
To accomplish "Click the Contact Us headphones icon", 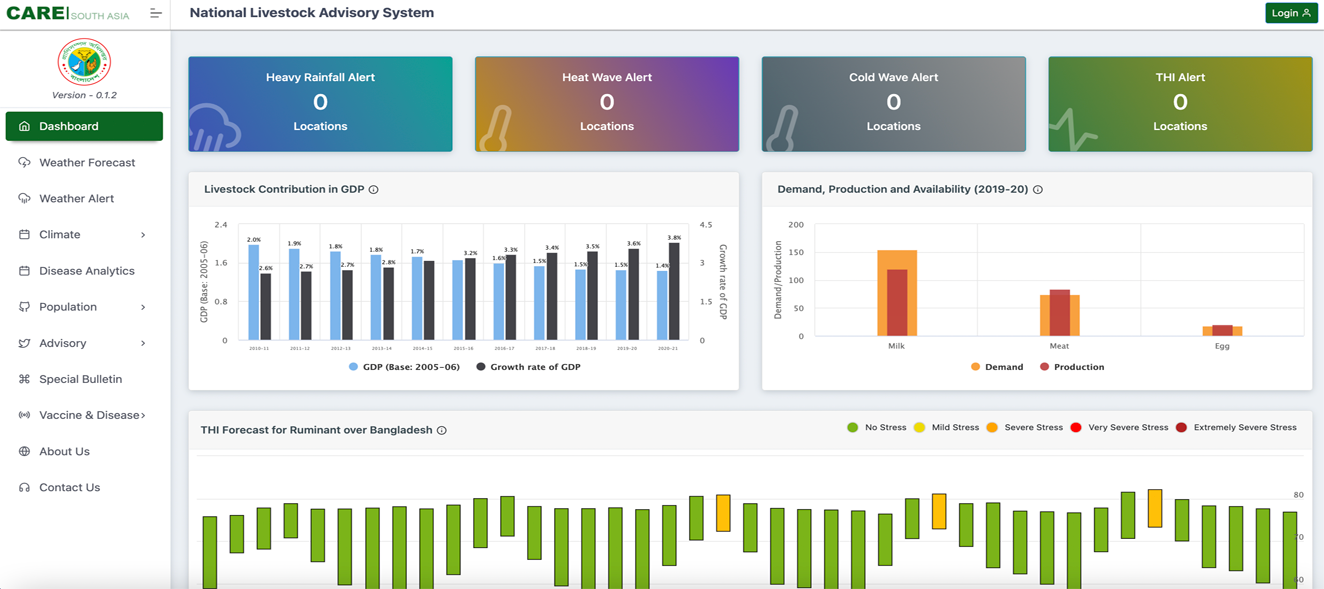I will [x=24, y=487].
